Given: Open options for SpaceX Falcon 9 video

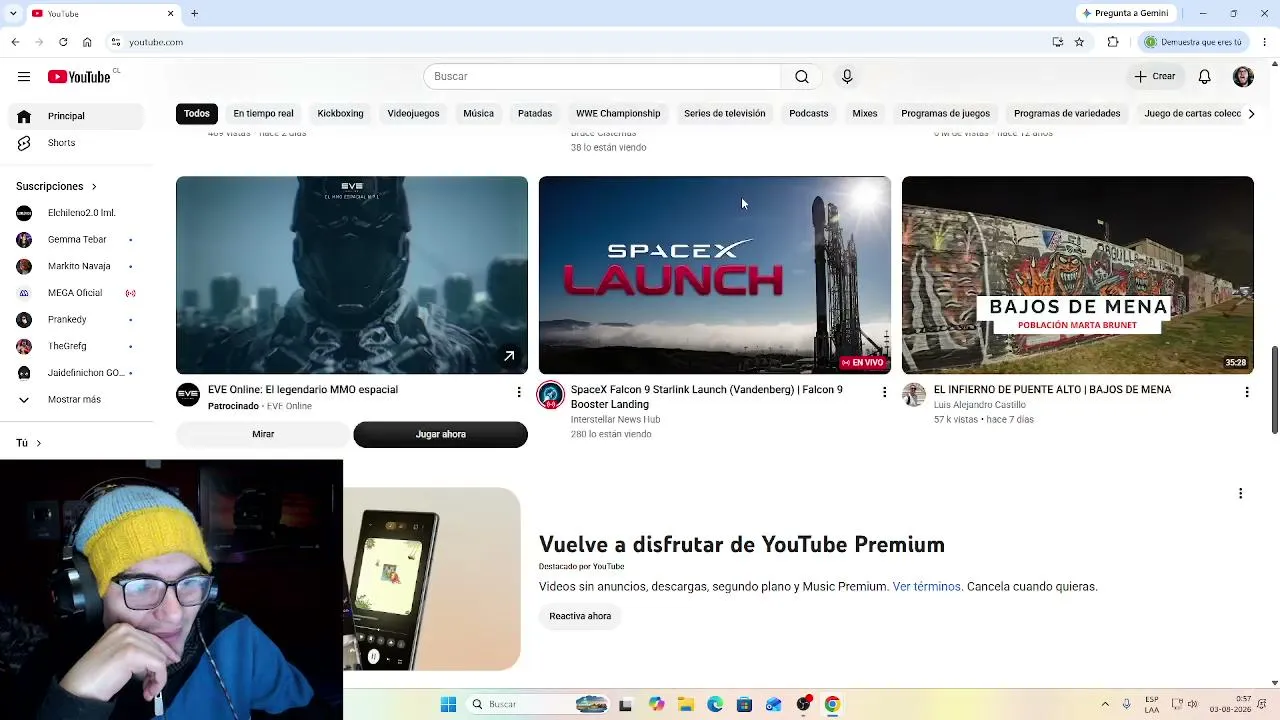Looking at the screenshot, I should (x=884, y=392).
